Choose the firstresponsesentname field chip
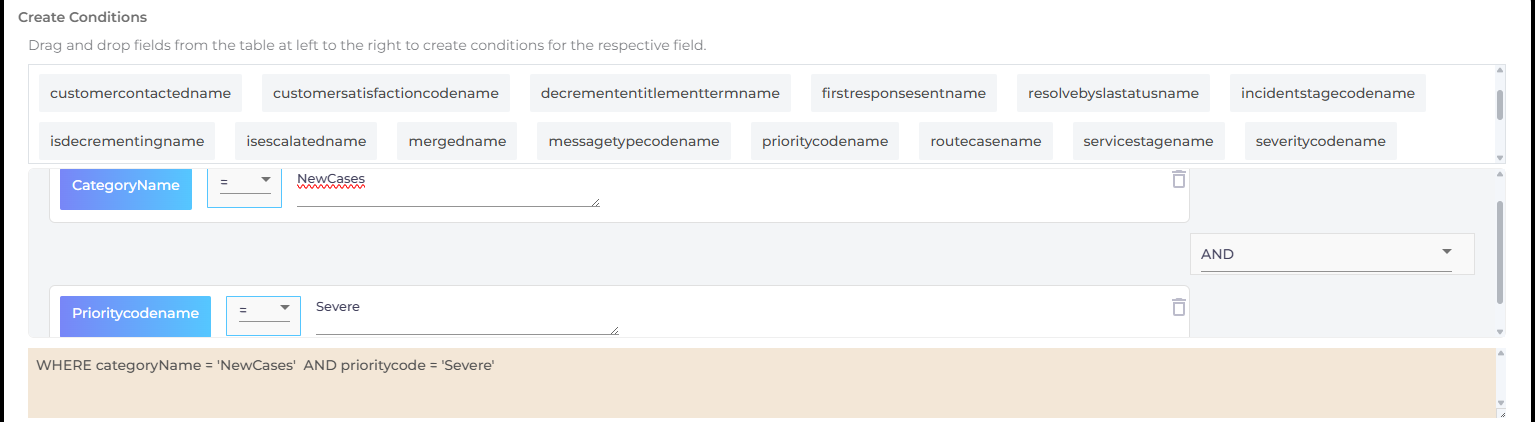The height and width of the screenshot is (422, 1535). click(x=904, y=93)
